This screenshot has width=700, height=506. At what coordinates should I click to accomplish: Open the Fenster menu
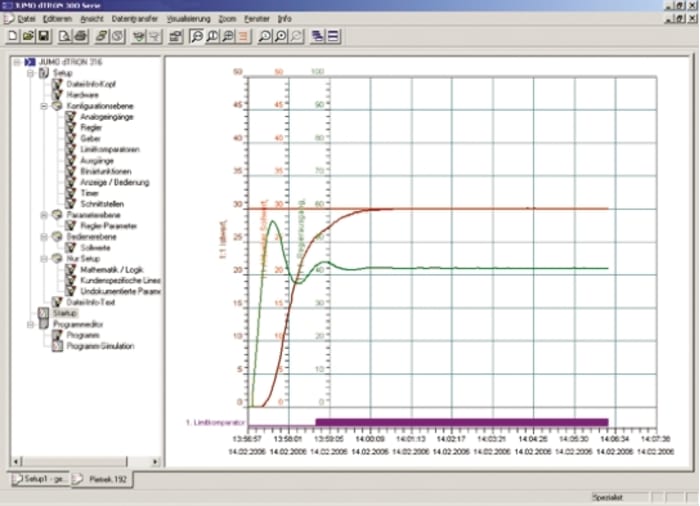257,19
